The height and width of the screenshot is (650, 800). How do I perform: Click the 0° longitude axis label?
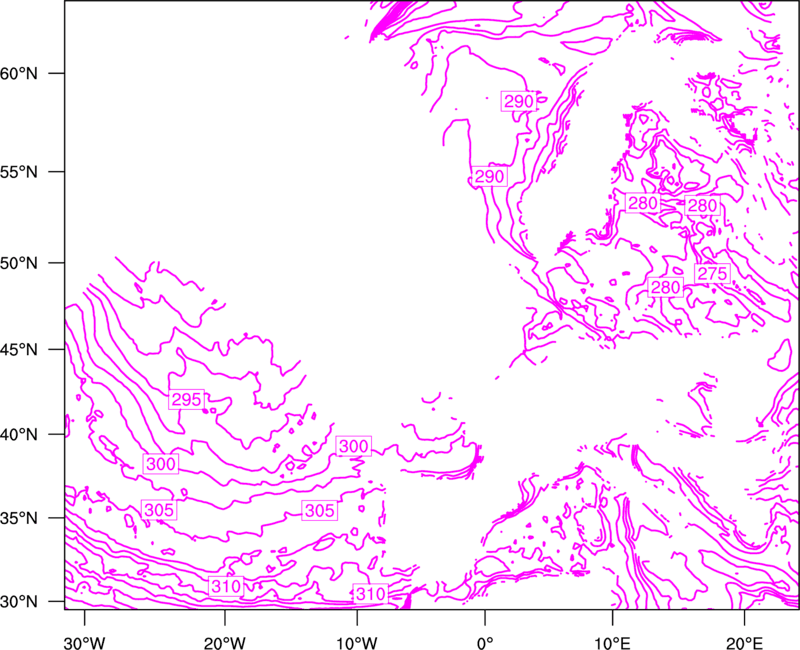(x=485, y=643)
